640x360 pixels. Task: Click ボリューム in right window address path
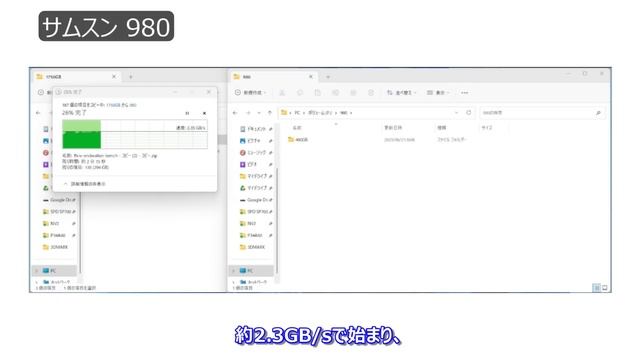pos(320,113)
